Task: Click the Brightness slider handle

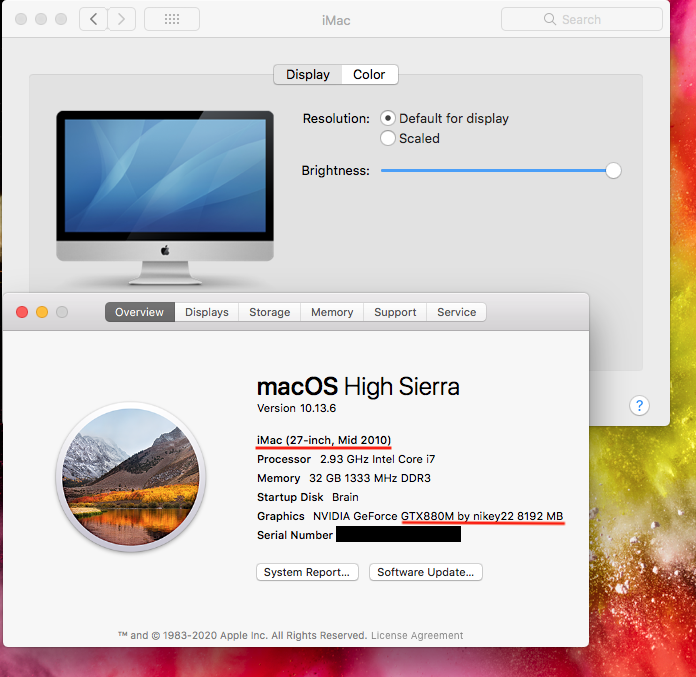Action: [x=613, y=170]
